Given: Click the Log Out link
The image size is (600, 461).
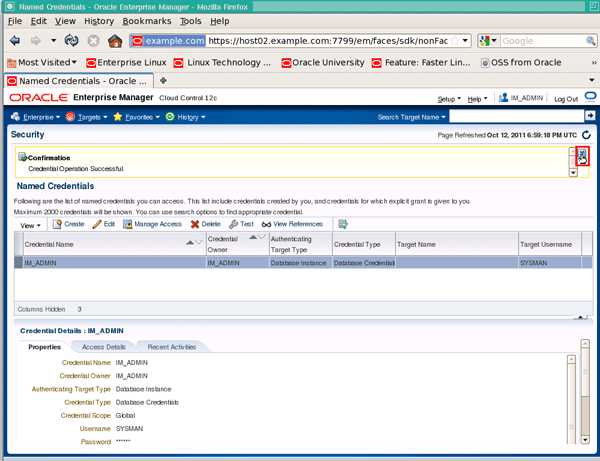Looking at the screenshot, I should tap(566, 99).
